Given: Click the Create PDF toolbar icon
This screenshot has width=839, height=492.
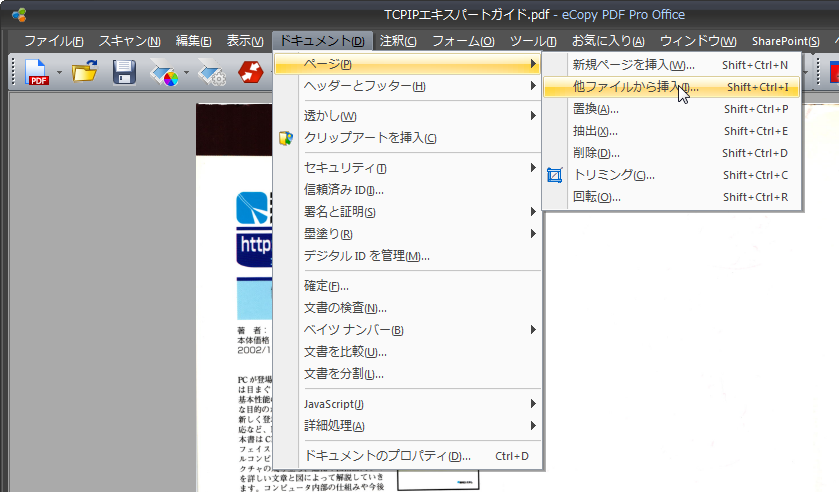Looking at the screenshot, I should tap(37, 72).
